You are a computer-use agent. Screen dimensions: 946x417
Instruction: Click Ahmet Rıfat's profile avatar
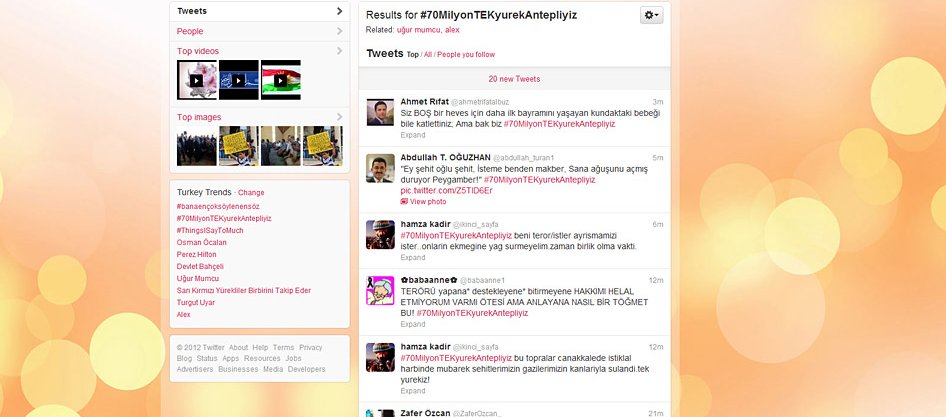point(380,112)
